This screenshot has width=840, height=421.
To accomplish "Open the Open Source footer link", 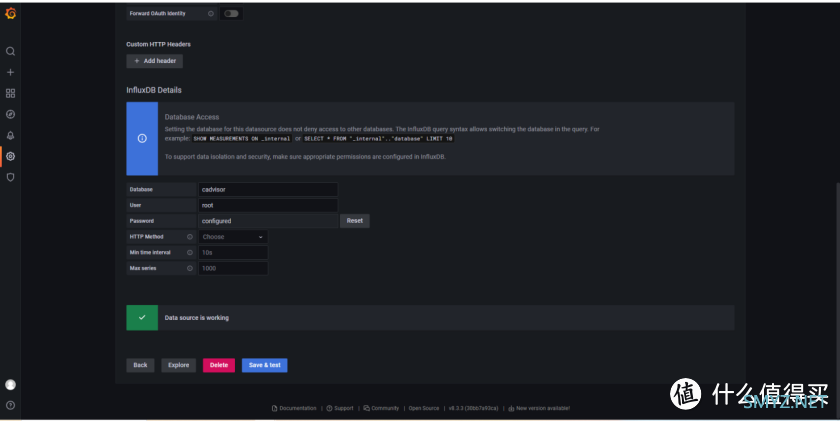I will point(424,408).
